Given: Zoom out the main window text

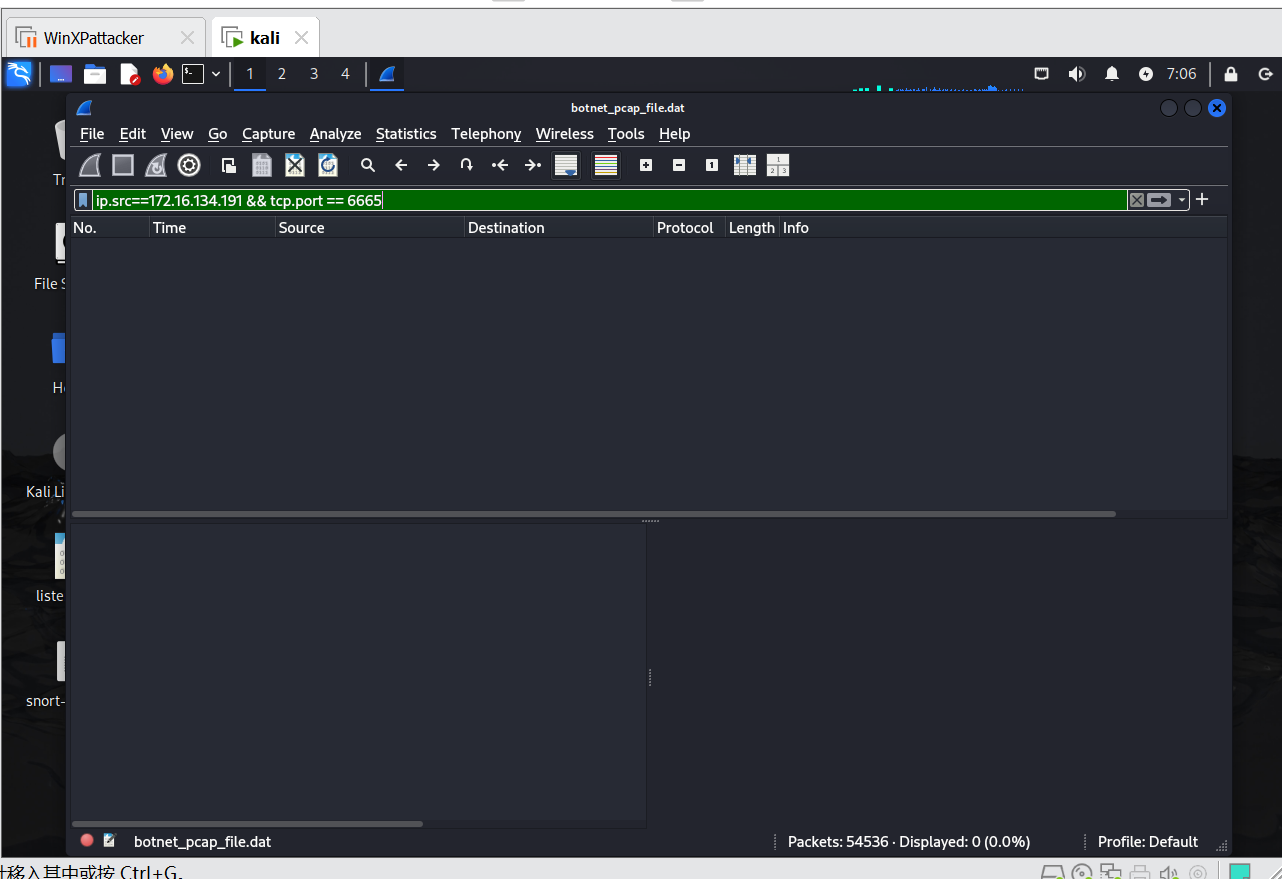Looking at the screenshot, I should coord(679,165).
